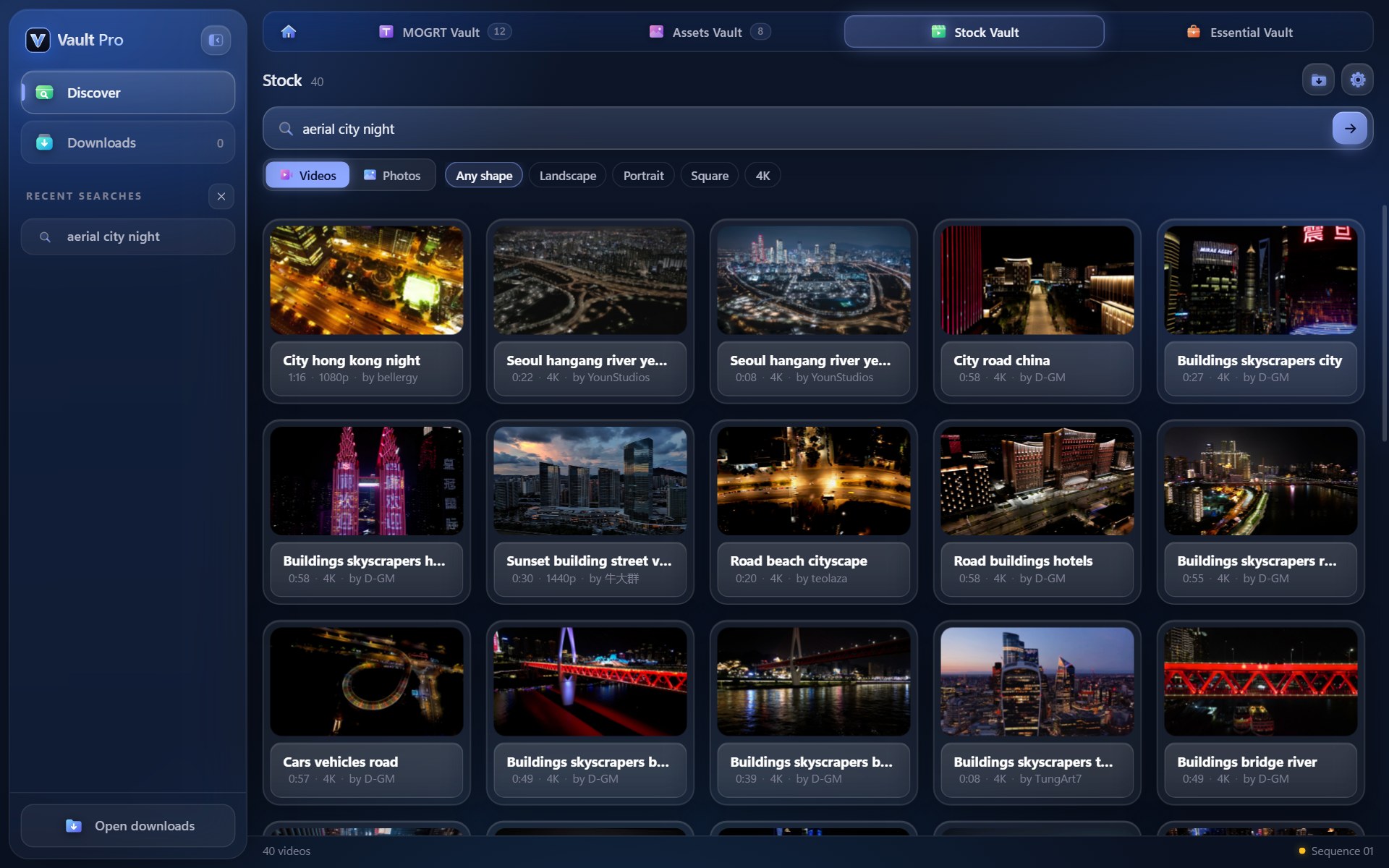
Task: Click the Vault Pro logo icon
Action: pyautogui.click(x=38, y=40)
